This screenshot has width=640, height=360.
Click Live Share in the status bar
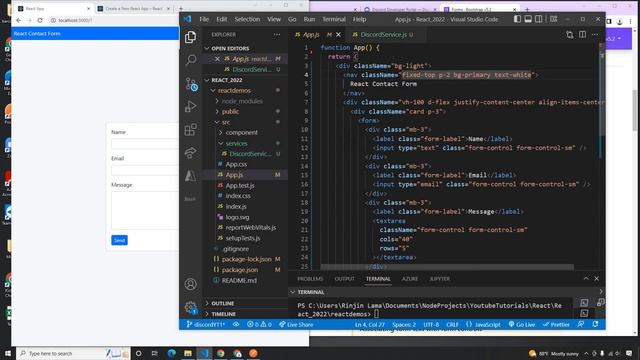tap(296, 324)
